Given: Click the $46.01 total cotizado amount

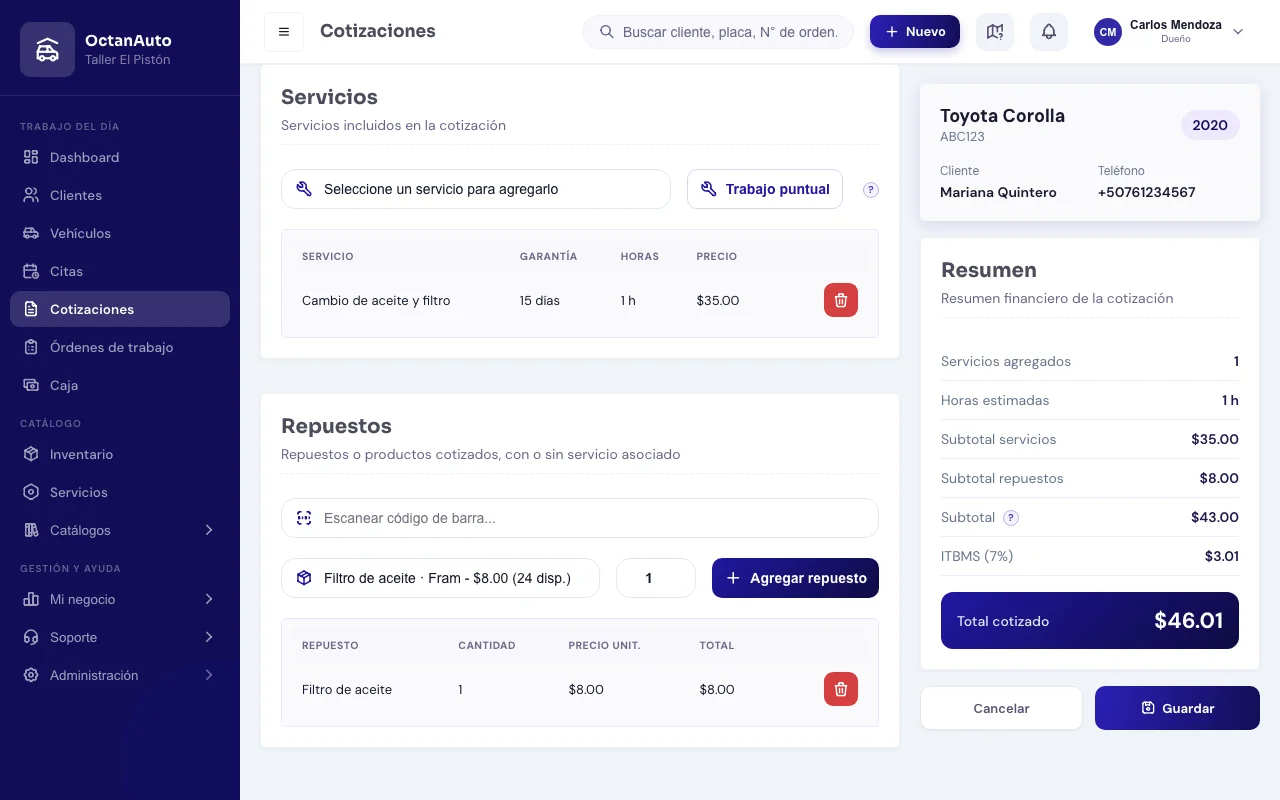Looking at the screenshot, I should pos(1188,621).
